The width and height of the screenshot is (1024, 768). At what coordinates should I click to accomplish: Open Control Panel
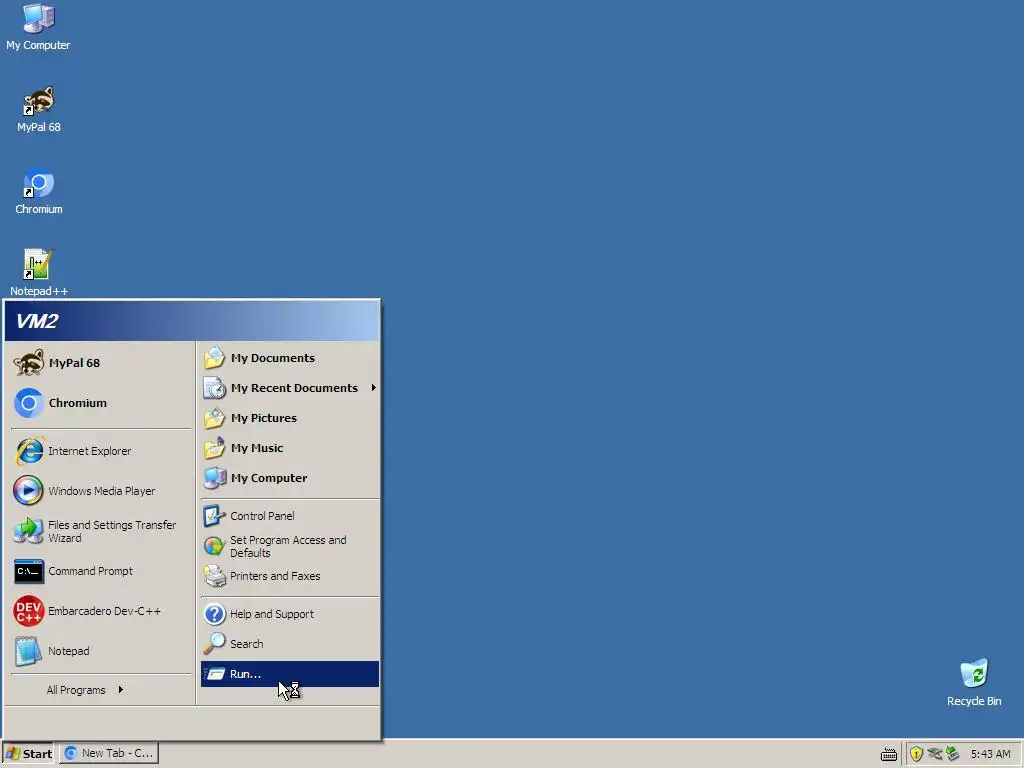coord(290,516)
